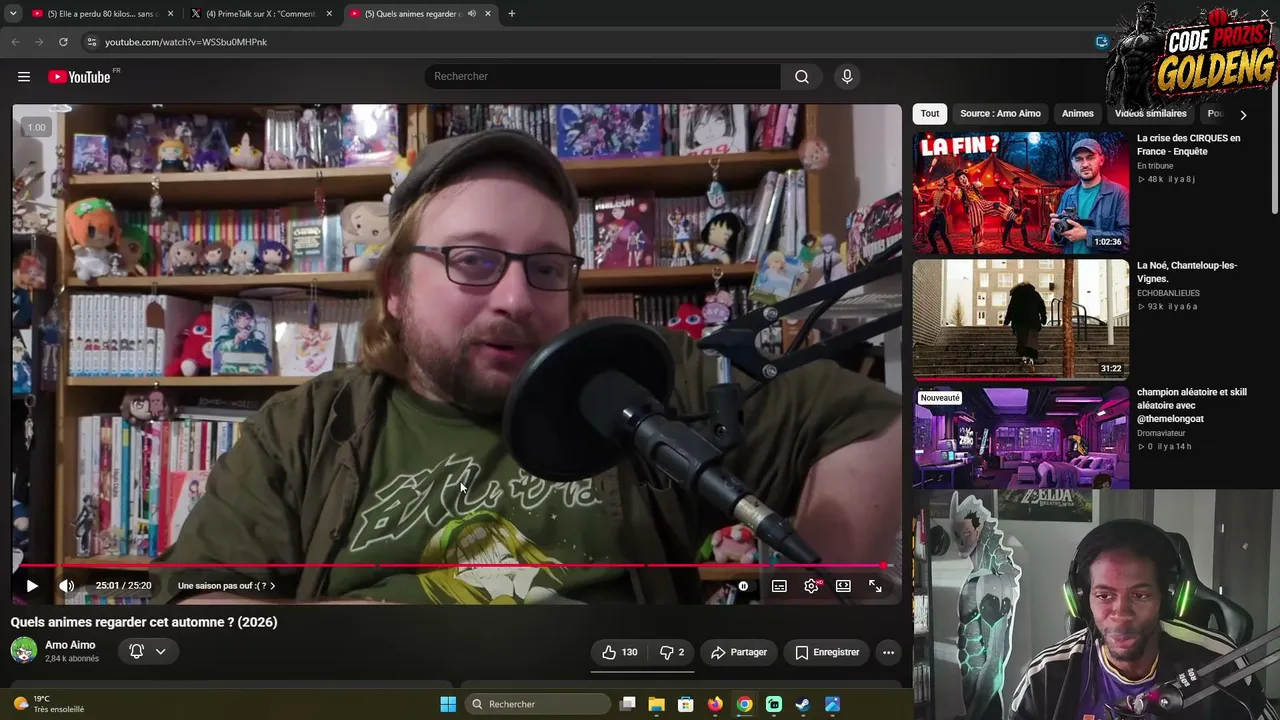Save video with Enregistrer button
Image resolution: width=1280 pixels, height=720 pixels.
(827, 652)
